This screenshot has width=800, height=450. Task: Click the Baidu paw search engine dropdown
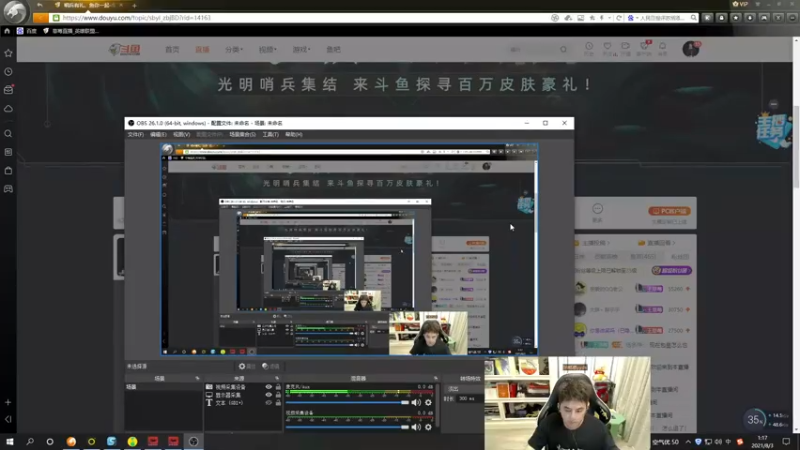tap(631, 18)
